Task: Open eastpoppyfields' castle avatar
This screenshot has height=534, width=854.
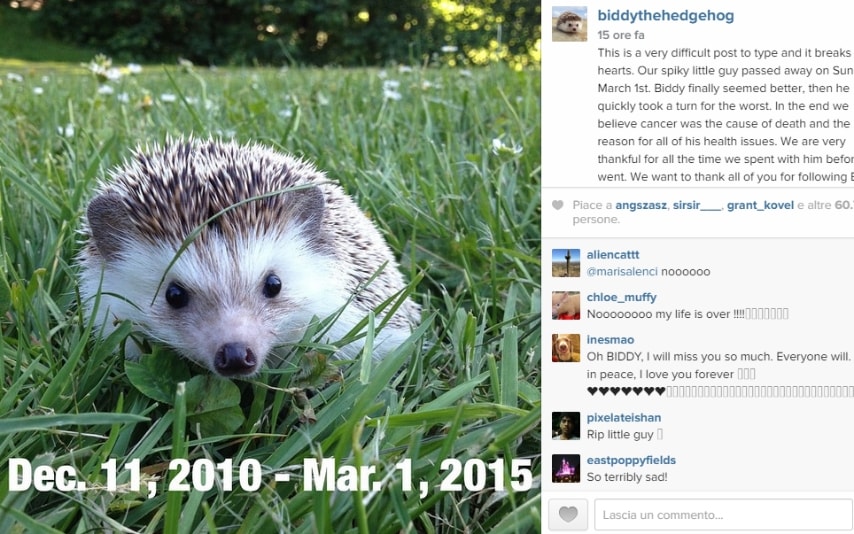Action: pos(566,468)
